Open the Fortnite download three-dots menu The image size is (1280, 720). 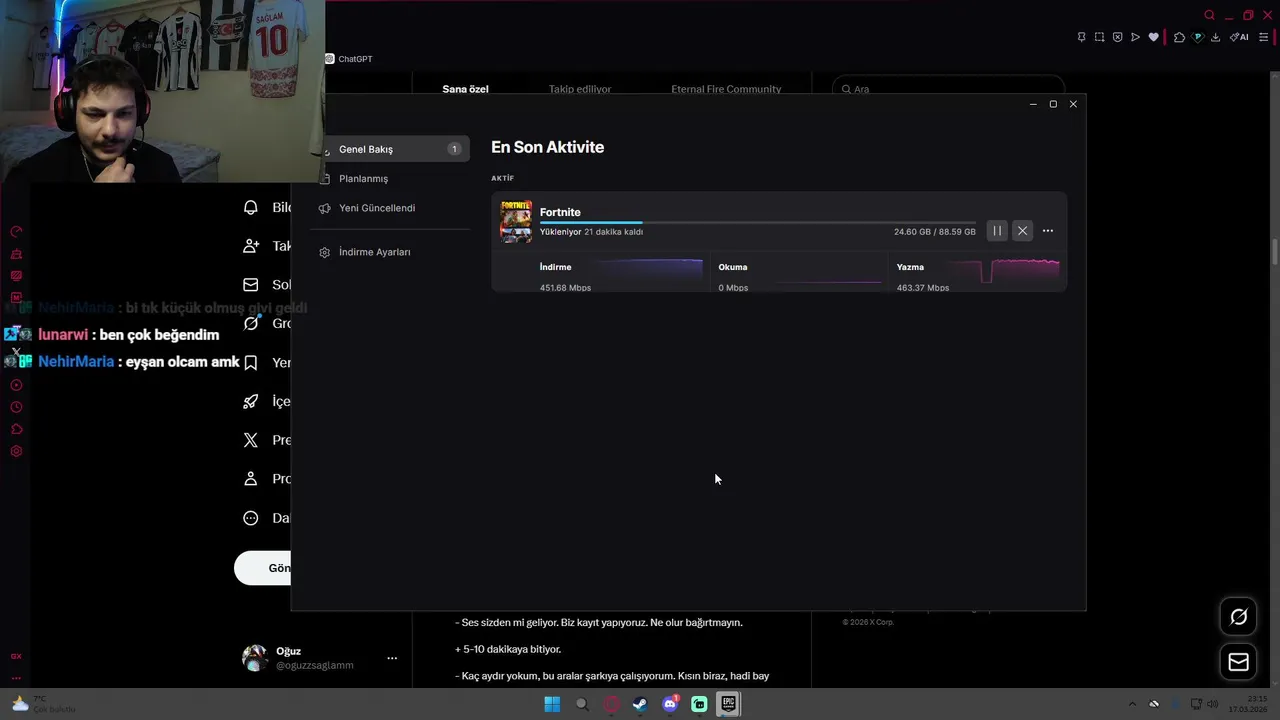tap(1048, 231)
